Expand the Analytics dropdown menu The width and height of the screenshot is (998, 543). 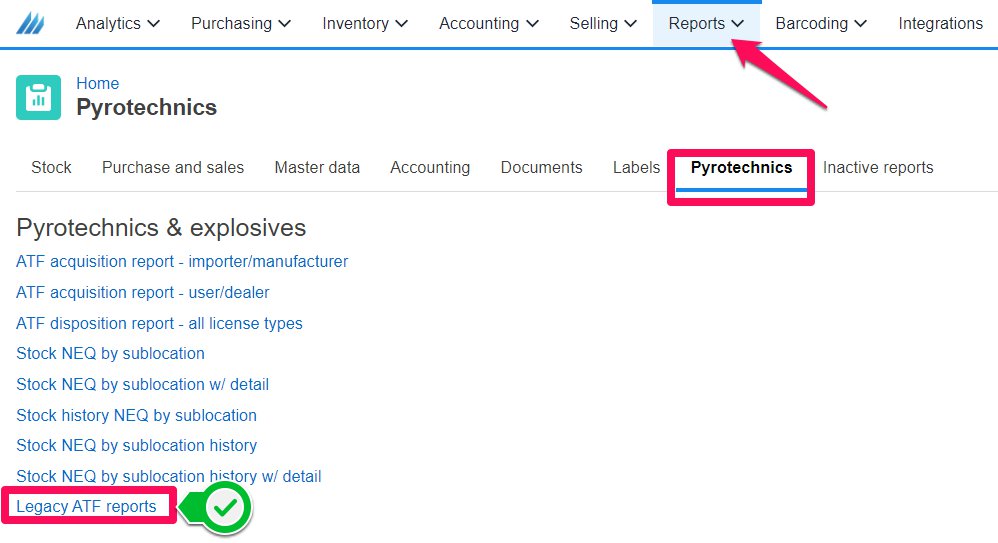(x=118, y=24)
